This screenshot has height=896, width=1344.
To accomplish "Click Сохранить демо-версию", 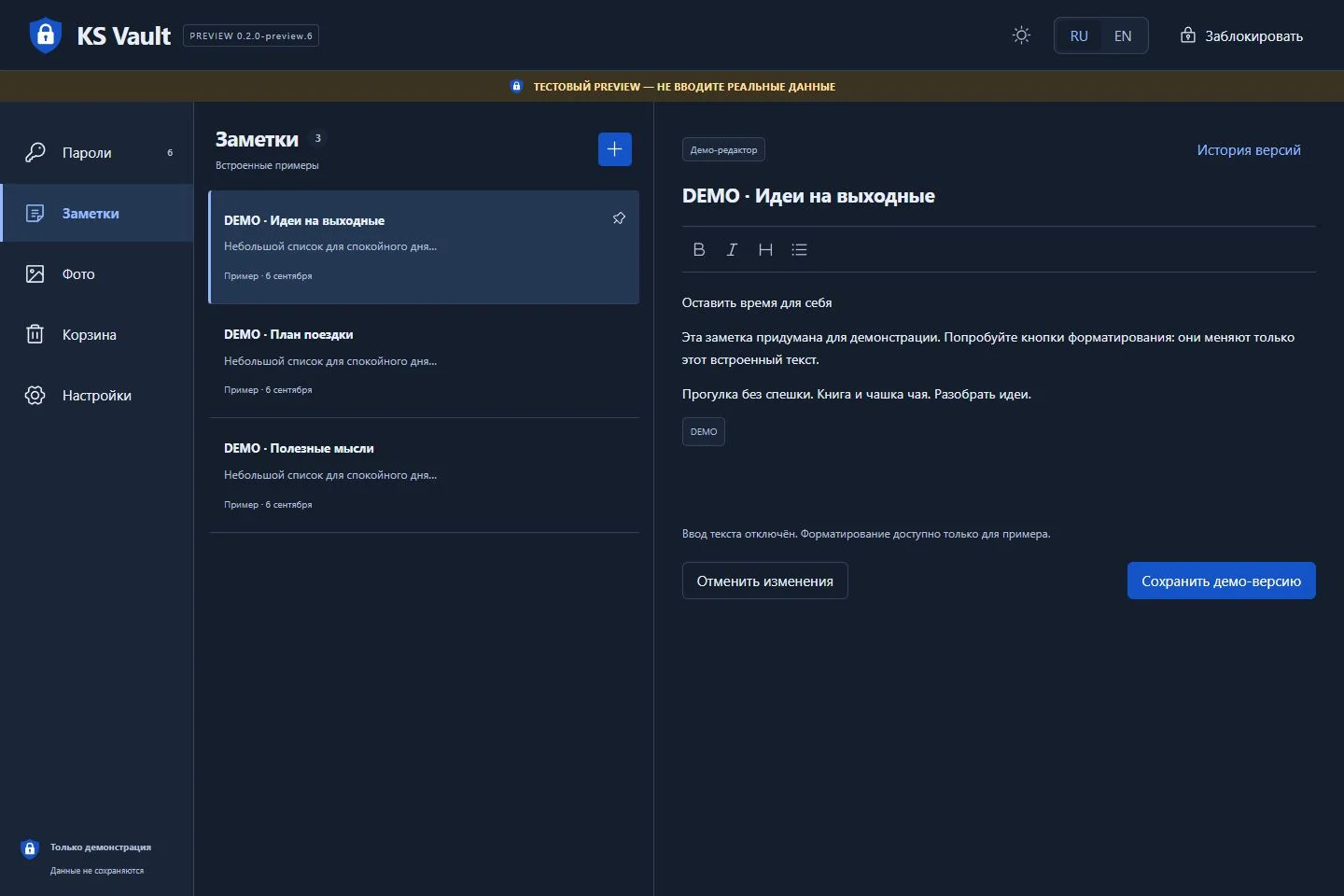I will 1221,581.
